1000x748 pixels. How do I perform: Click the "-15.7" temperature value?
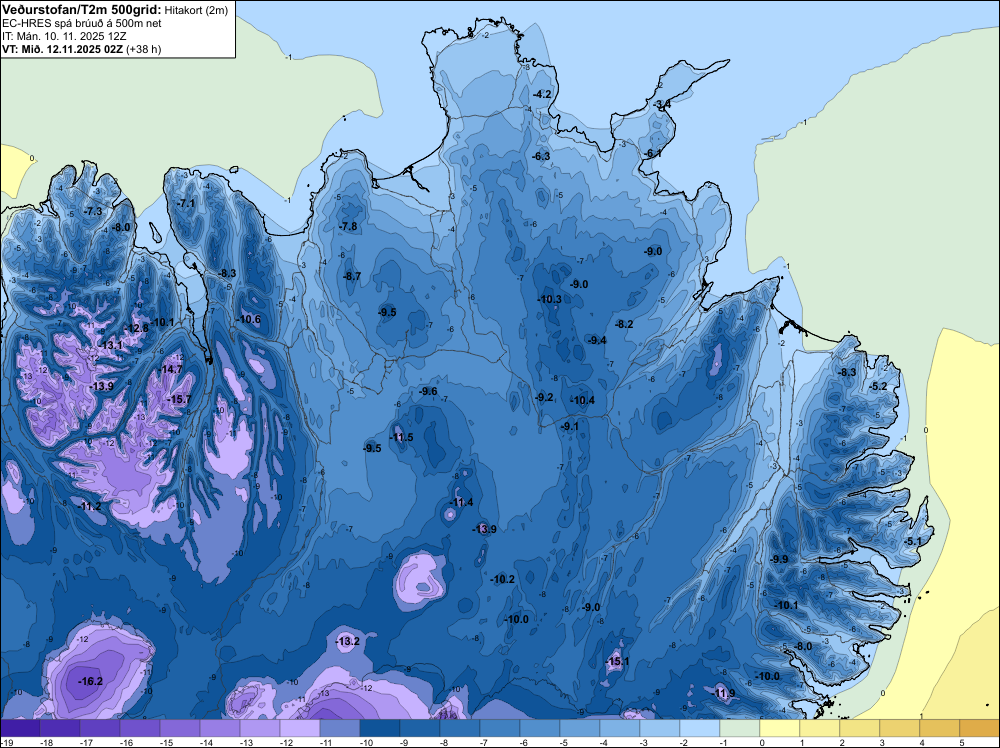coord(179,399)
